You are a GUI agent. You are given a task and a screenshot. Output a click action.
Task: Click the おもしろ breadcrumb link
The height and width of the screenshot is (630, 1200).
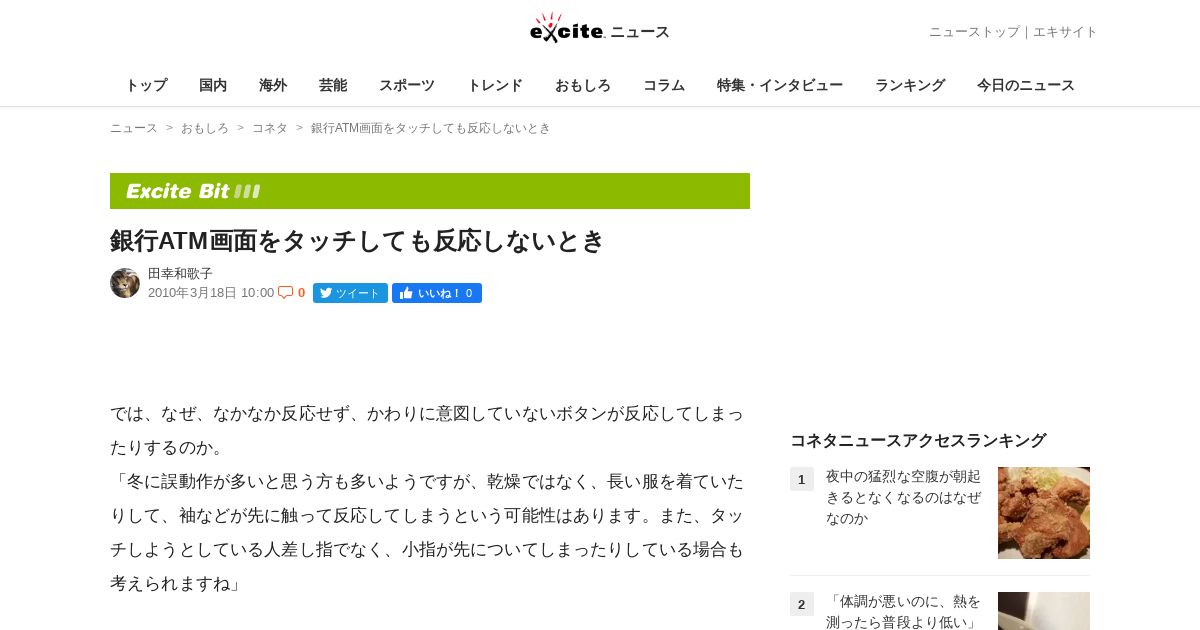point(205,128)
